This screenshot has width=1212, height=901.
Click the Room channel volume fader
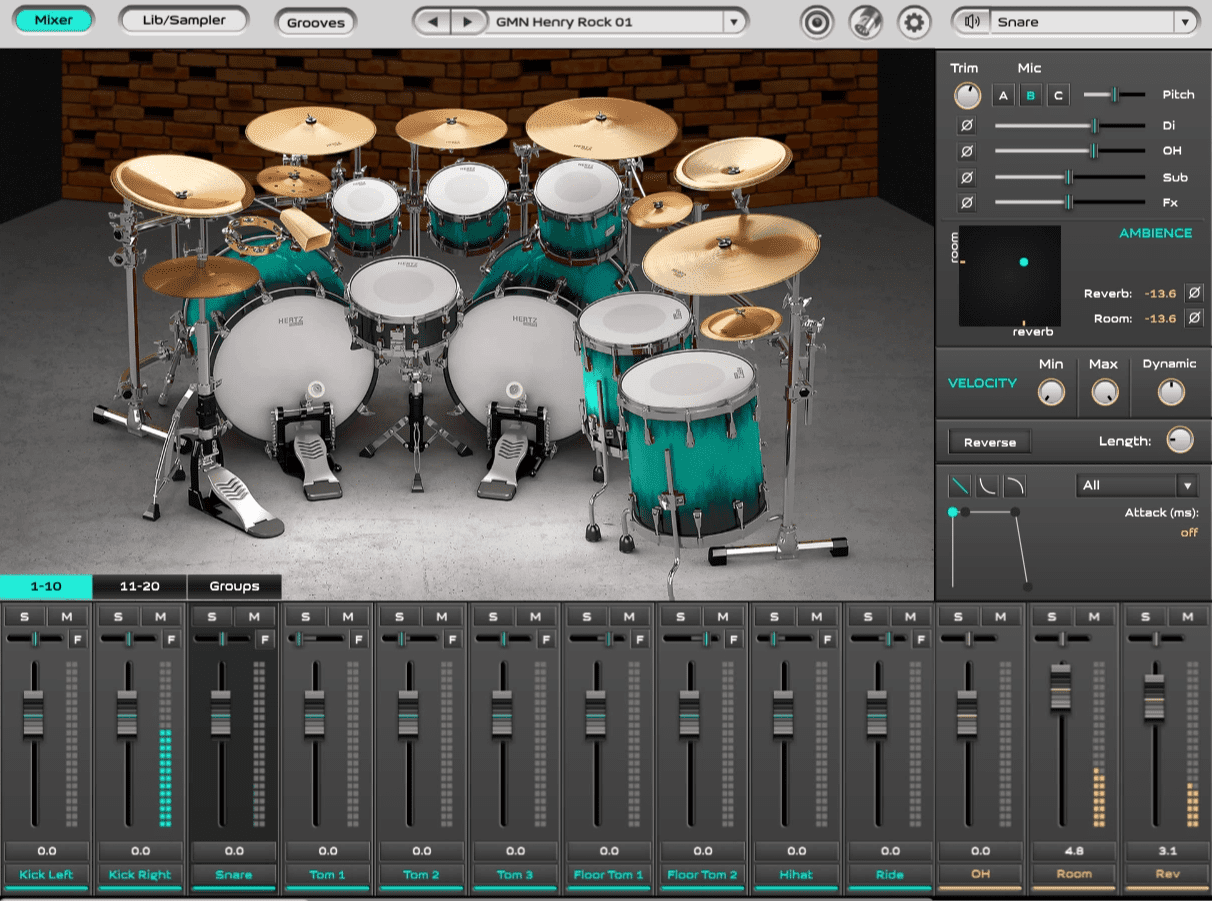coord(1061,688)
